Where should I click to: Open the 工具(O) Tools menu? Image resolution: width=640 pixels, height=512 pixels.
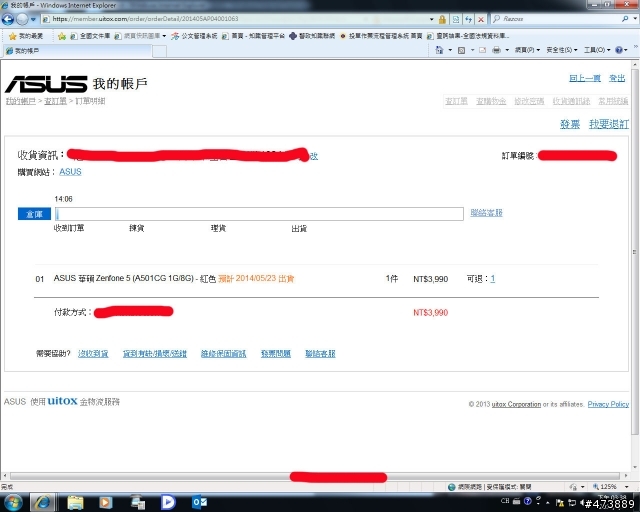[597, 50]
